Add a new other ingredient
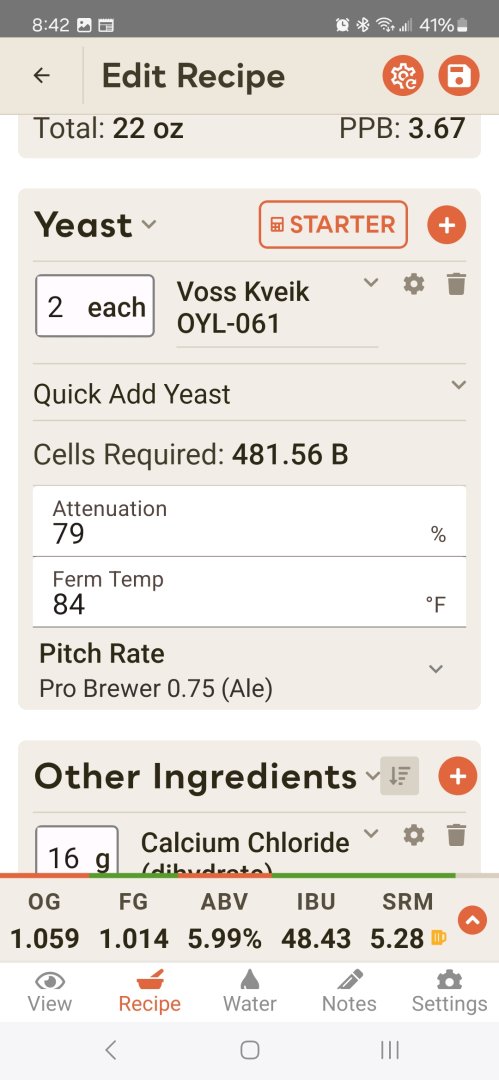Image resolution: width=499 pixels, height=1080 pixels. click(x=458, y=776)
